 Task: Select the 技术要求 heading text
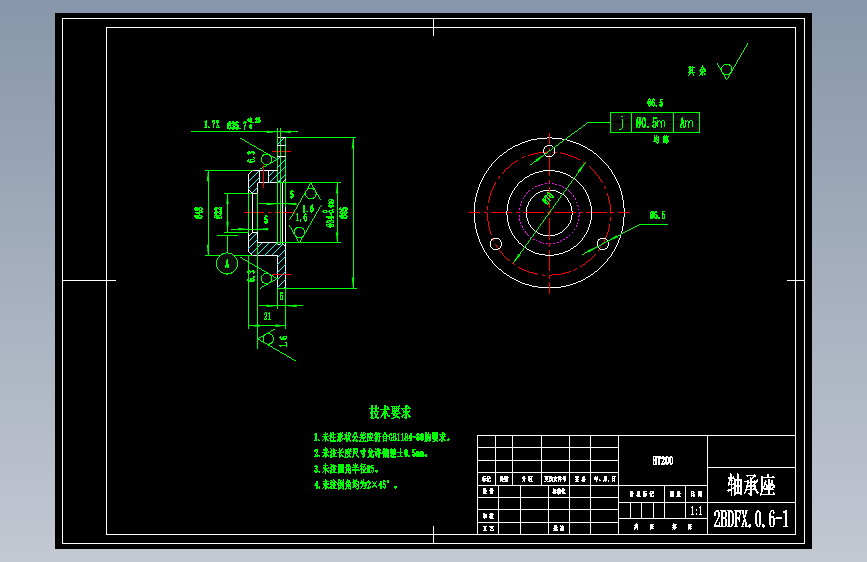(x=390, y=412)
